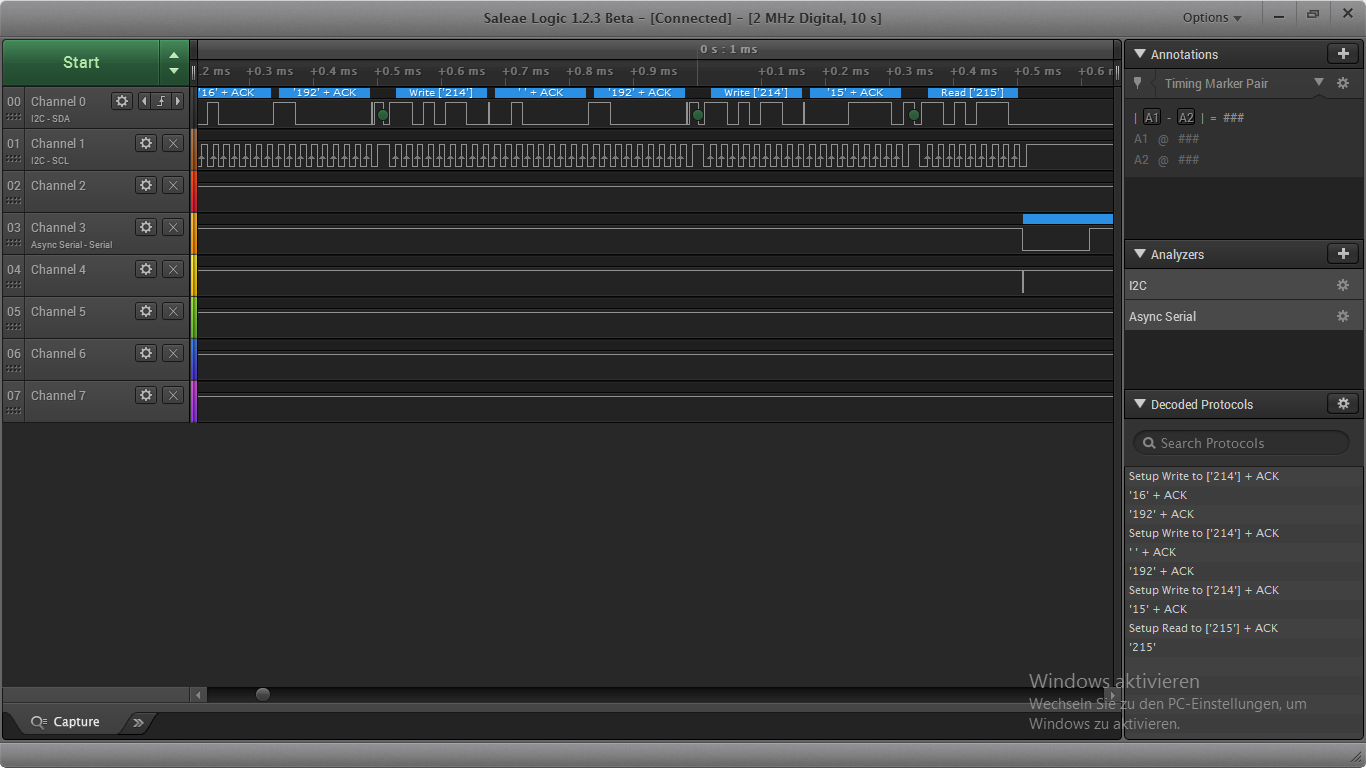
Task: Click the '16' + ACK bubble on the waveform
Action: [234, 93]
